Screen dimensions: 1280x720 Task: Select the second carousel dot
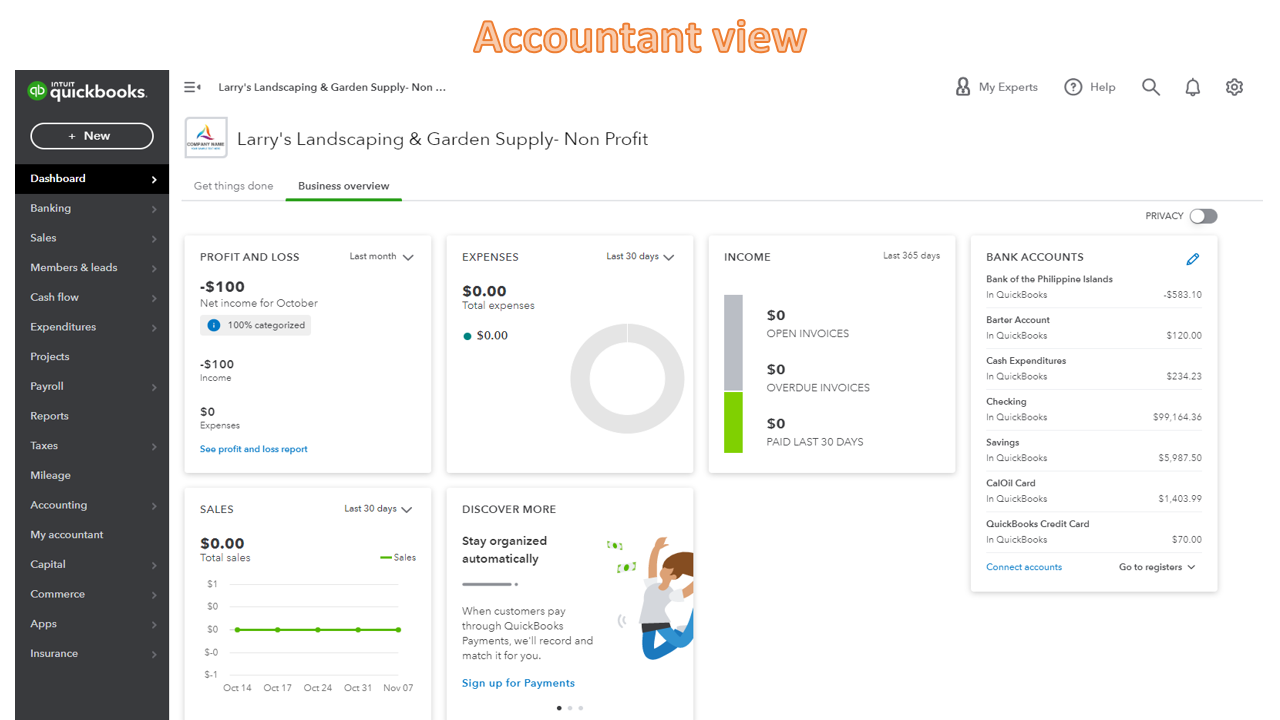(x=570, y=707)
